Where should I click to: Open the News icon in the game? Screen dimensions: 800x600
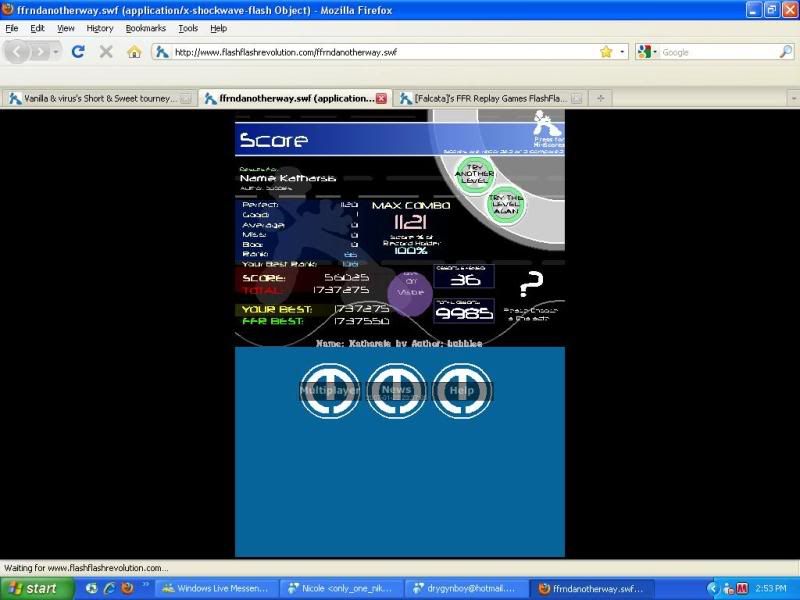396,390
